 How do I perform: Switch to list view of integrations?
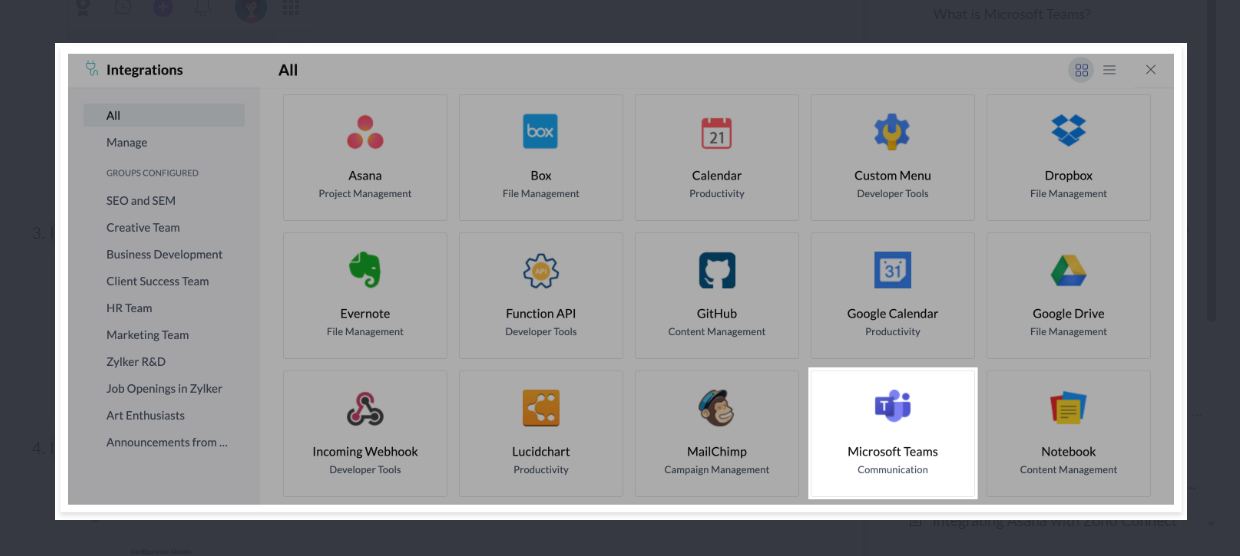1109,70
